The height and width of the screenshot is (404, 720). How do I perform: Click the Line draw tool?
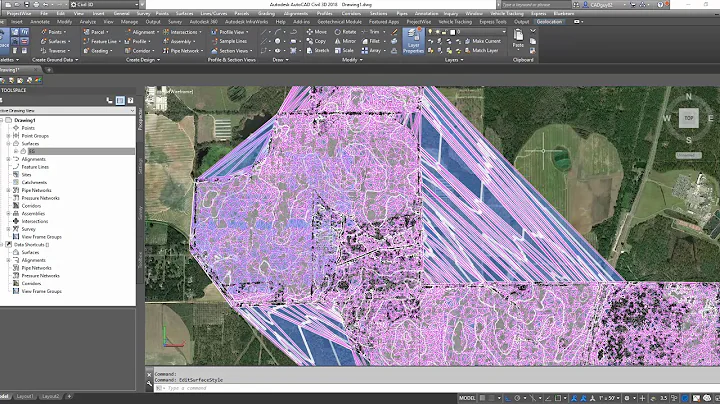tap(264, 32)
